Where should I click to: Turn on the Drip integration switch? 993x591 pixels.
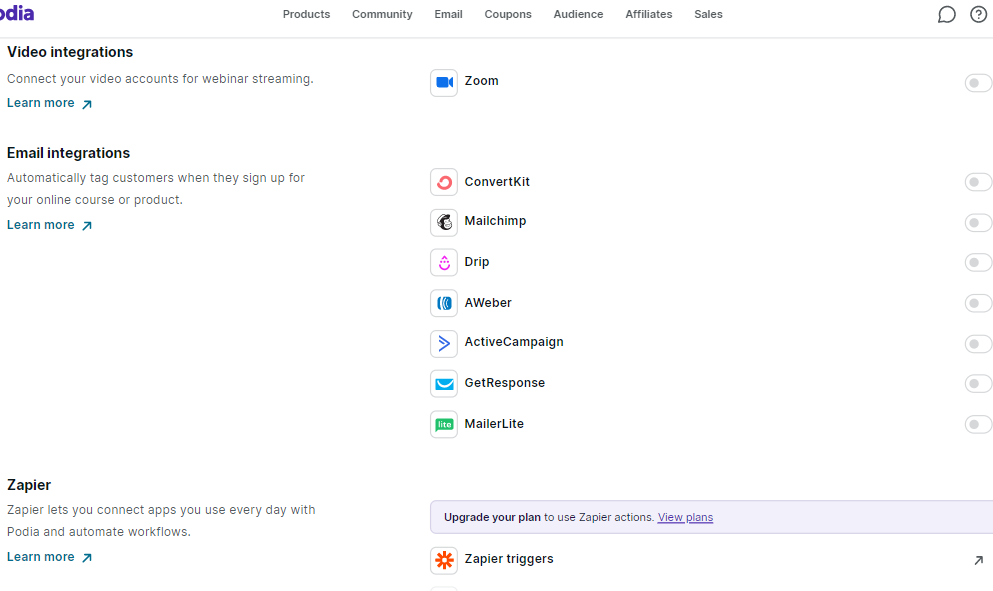tap(978, 263)
